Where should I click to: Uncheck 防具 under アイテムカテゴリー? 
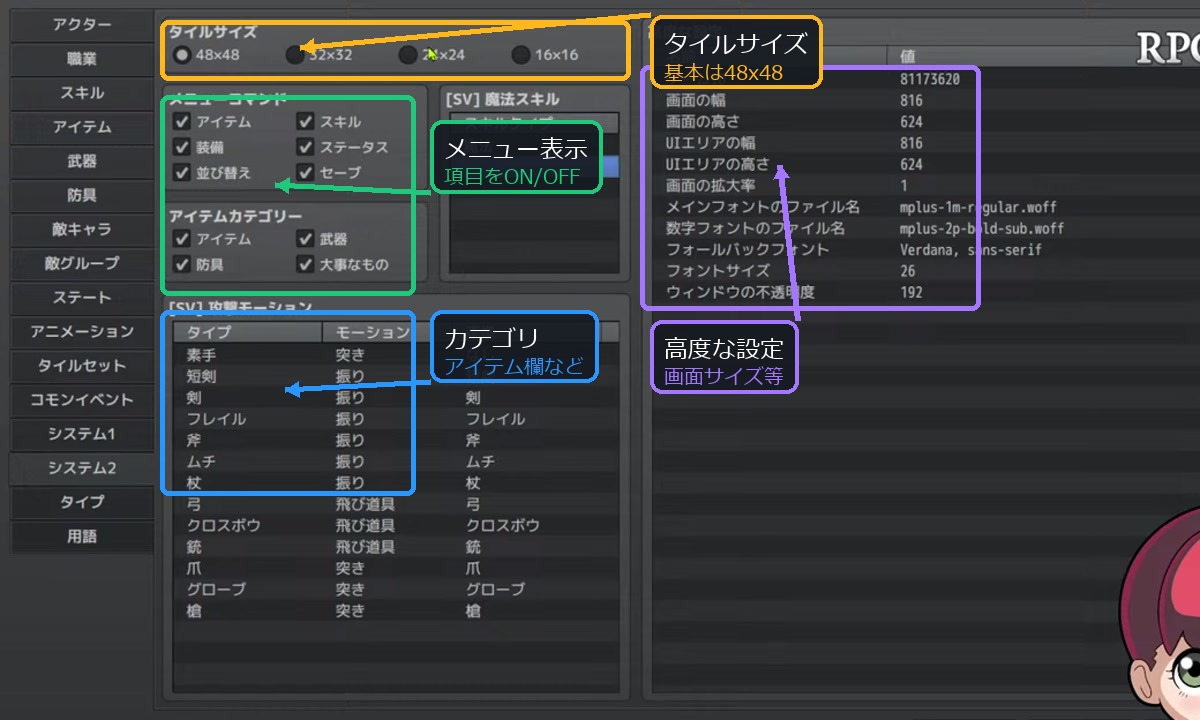182,264
